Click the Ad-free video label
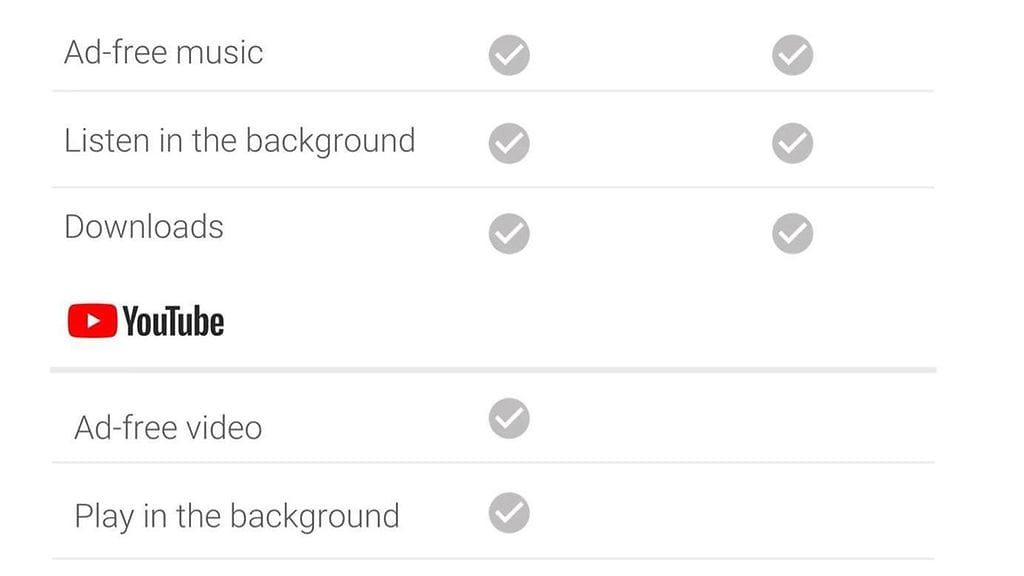 click(168, 428)
